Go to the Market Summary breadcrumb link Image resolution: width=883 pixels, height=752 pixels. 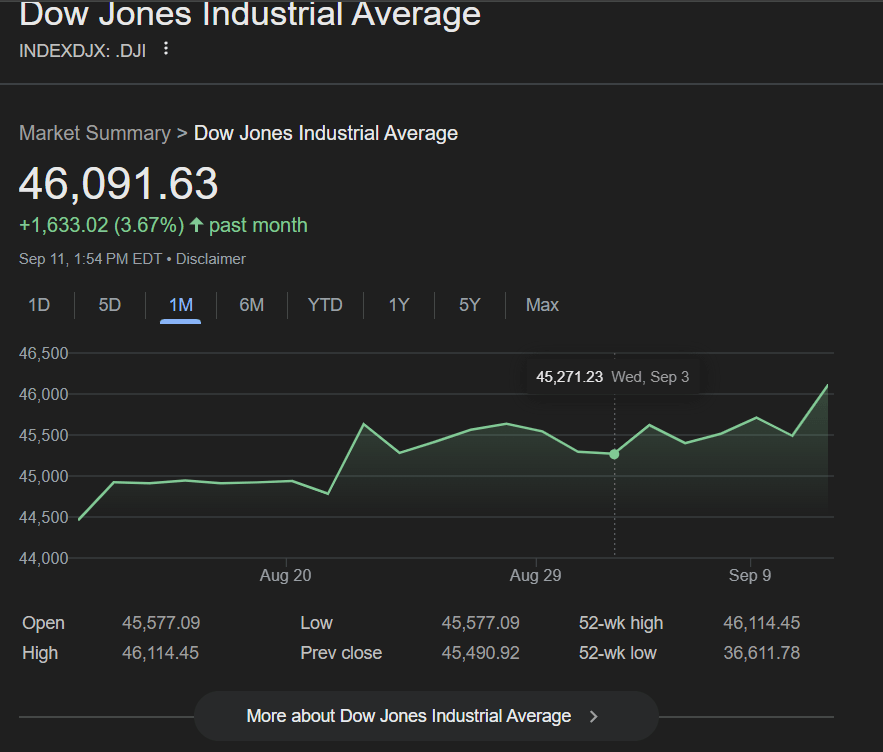[x=94, y=133]
